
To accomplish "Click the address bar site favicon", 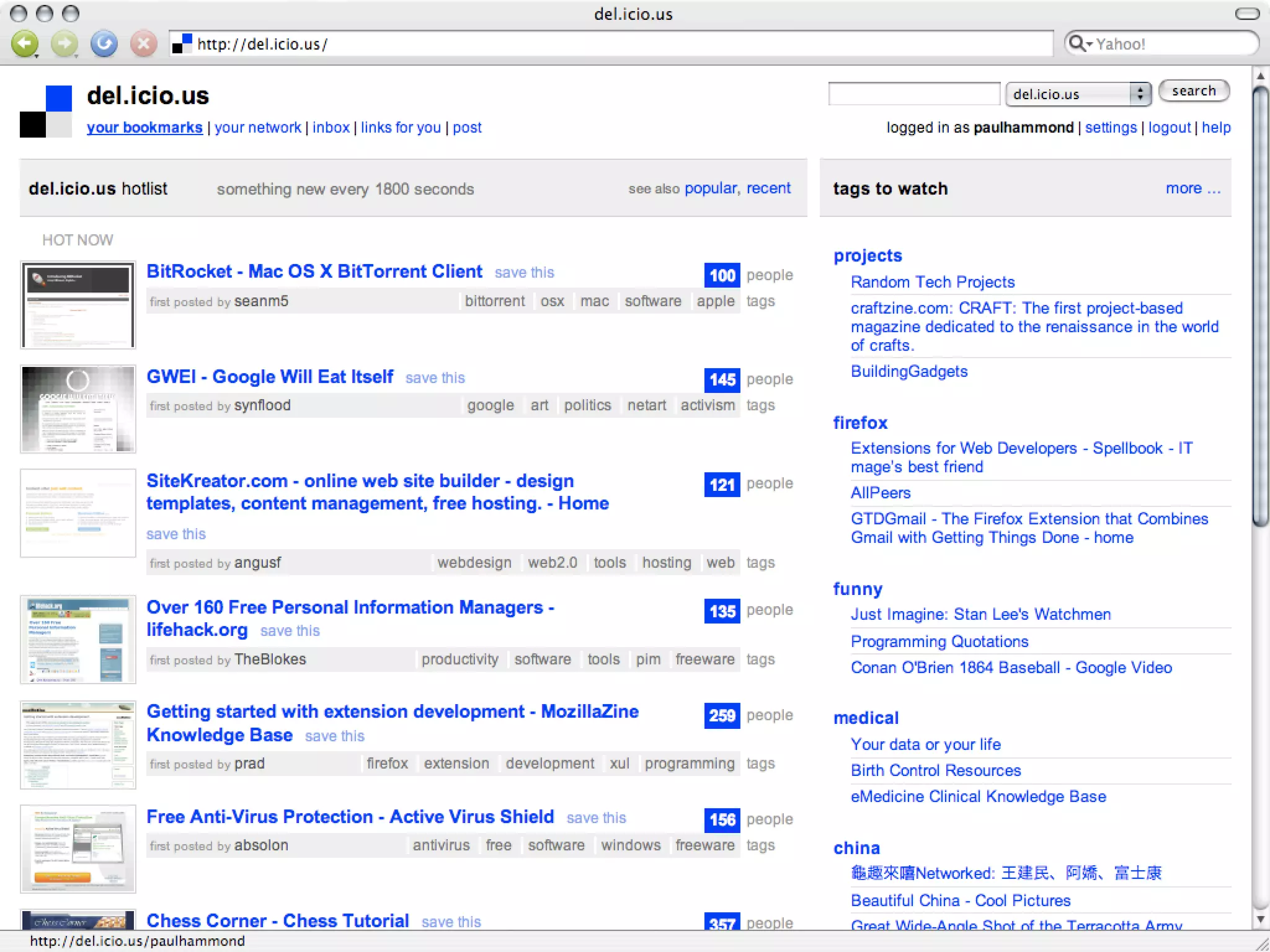I will 182,44.
